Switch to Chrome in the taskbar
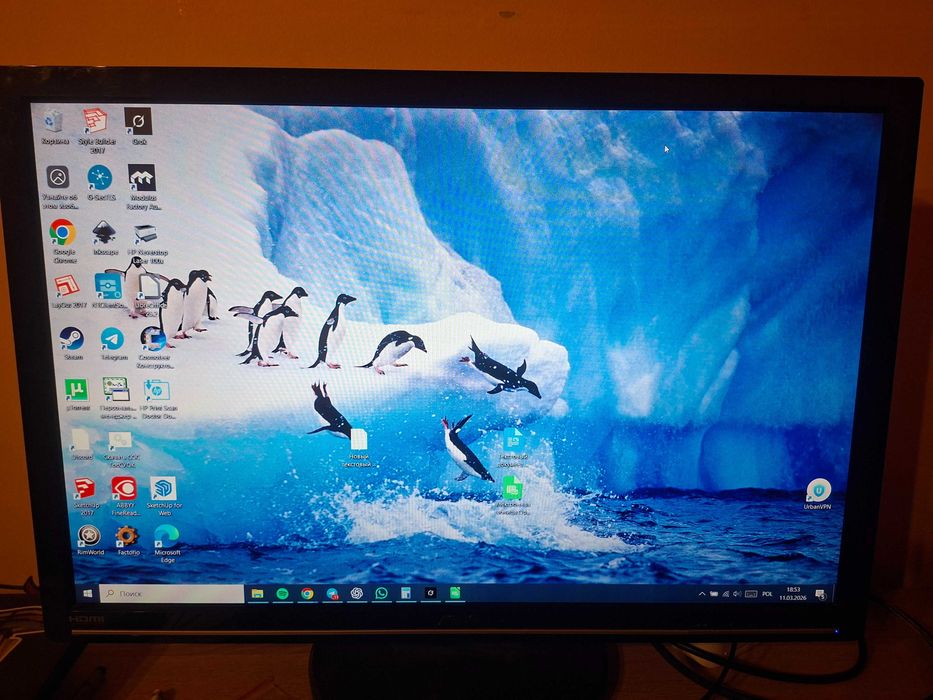Viewport: 933px width, 700px height. [307, 593]
